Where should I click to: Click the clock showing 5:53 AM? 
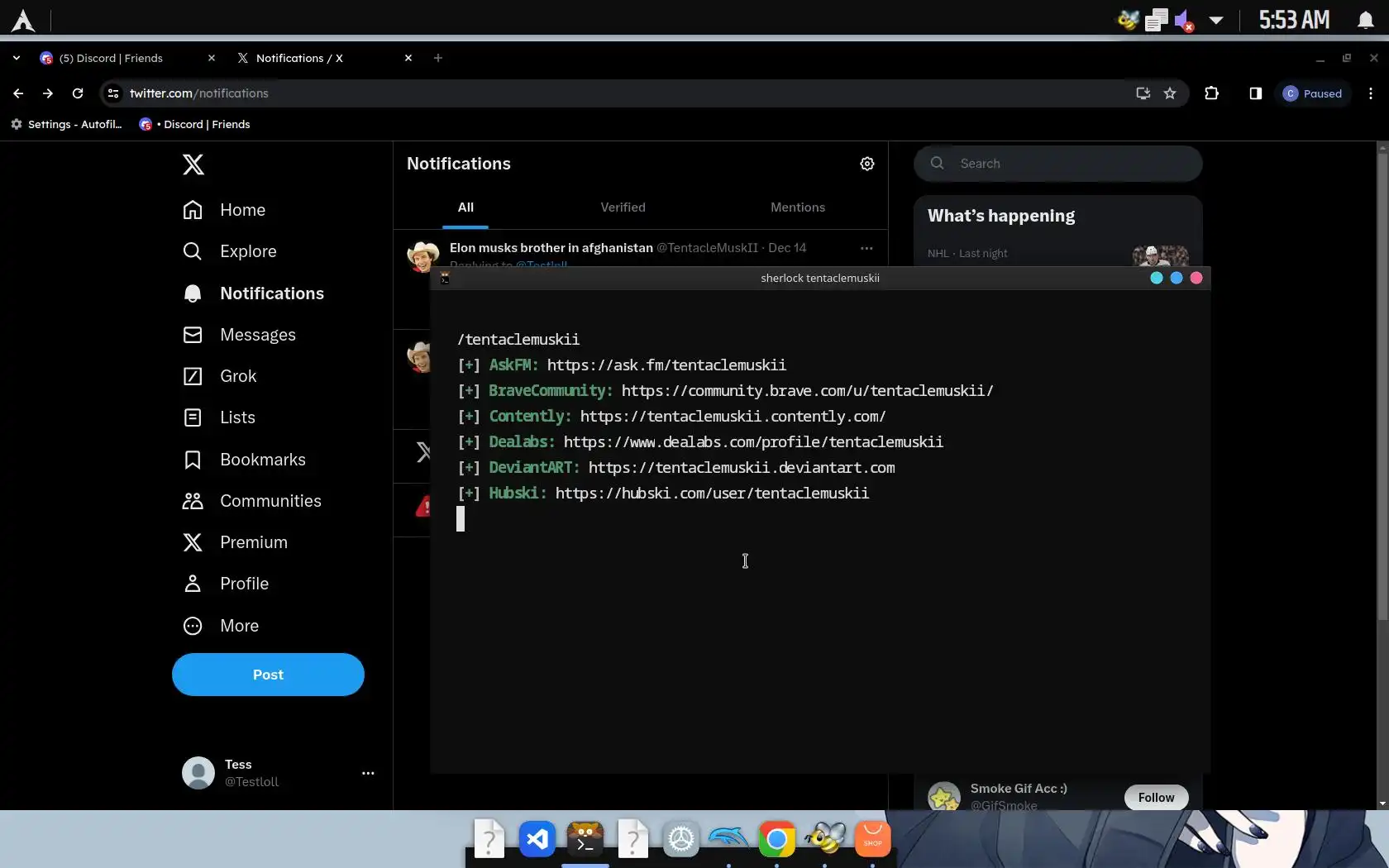coord(1294,20)
